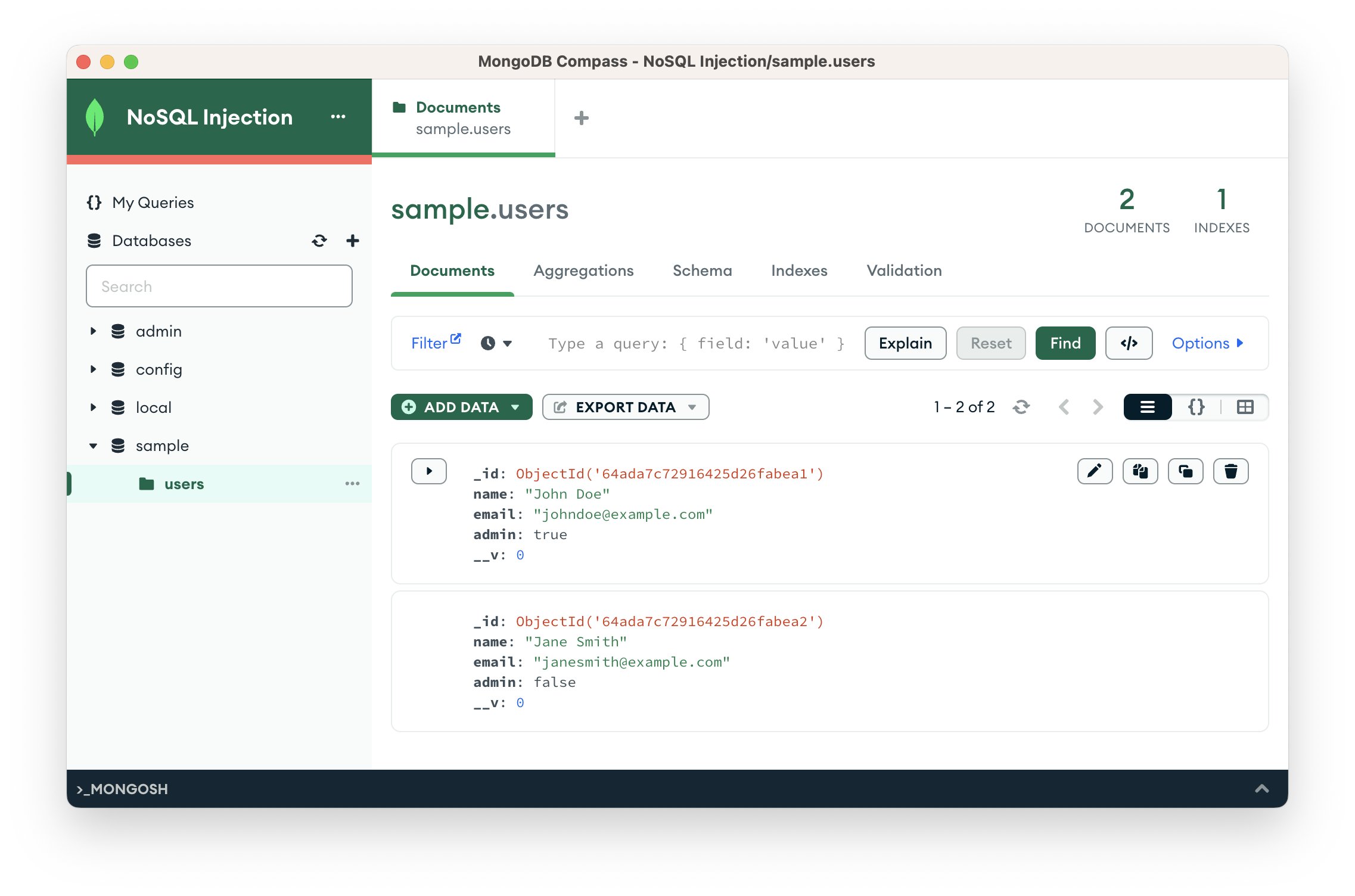Open the ADD DATA dropdown
The width and height of the screenshot is (1355, 896).
(461, 407)
